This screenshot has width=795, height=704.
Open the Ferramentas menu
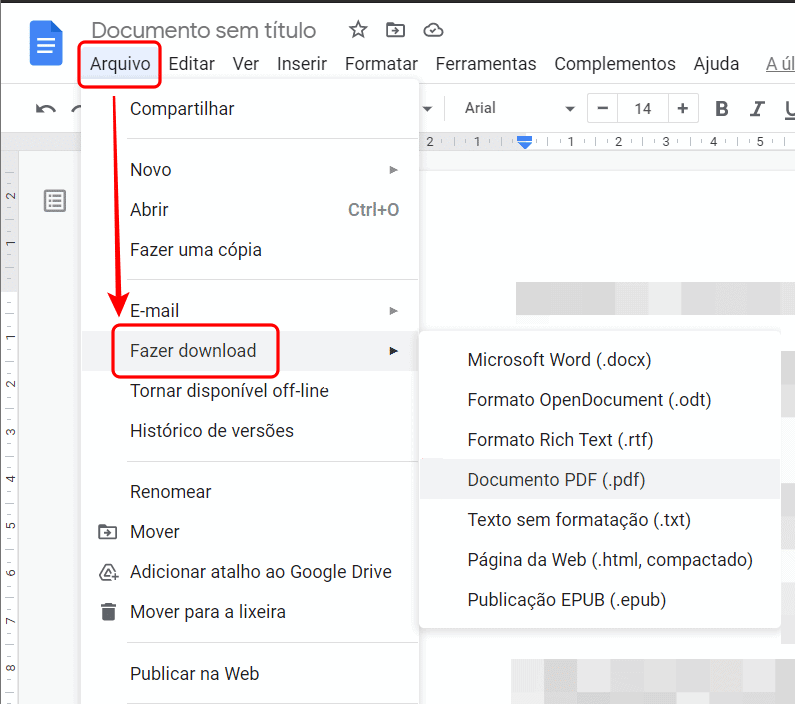point(486,64)
